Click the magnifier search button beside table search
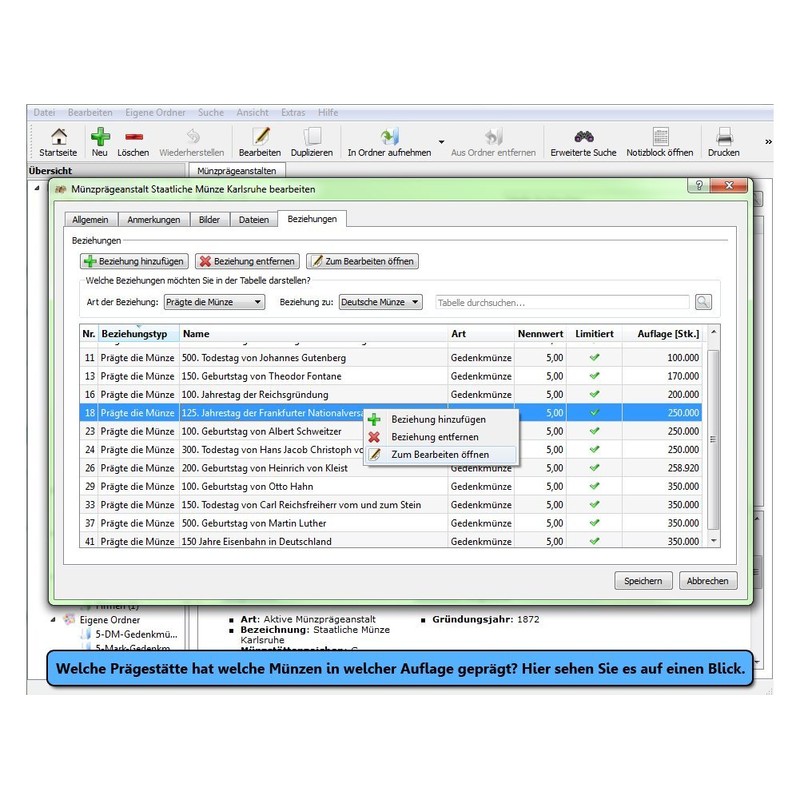Image resolution: width=800 pixels, height=800 pixels. [x=704, y=302]
